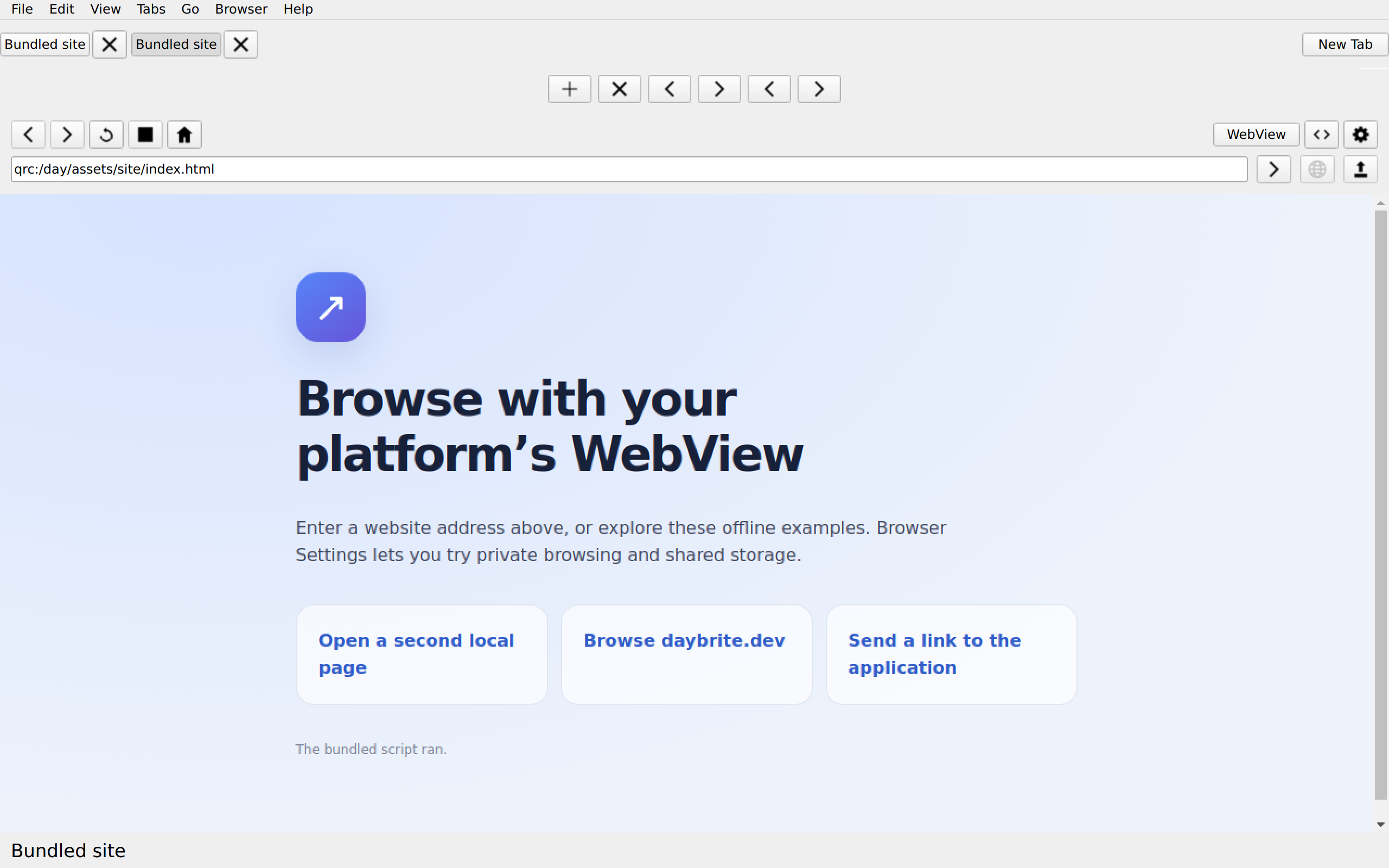The image size is (1389, 868).
Task: Click the left chevron next to the center X icon
Action: (x=668, y=89)
